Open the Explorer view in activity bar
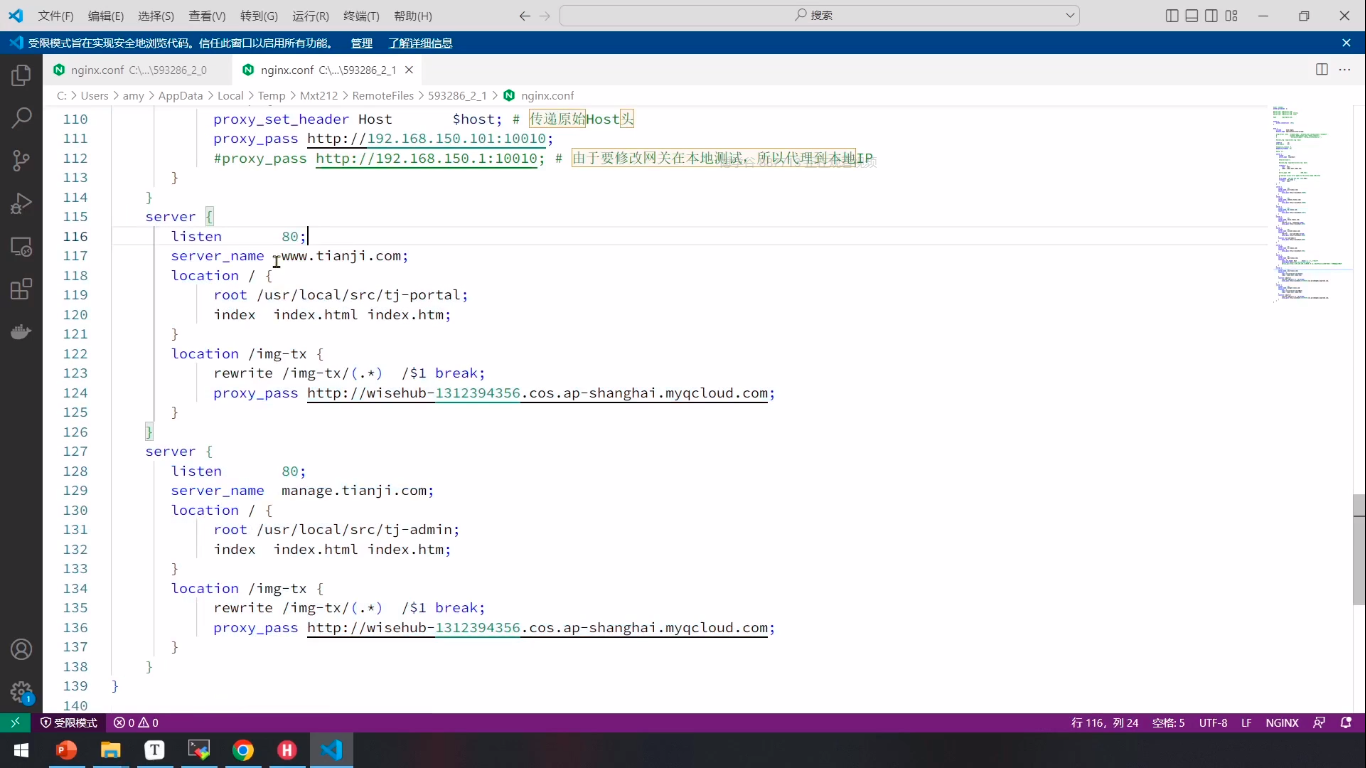Viewport: 1366px width, 768px height. click(x=21, y=76)
